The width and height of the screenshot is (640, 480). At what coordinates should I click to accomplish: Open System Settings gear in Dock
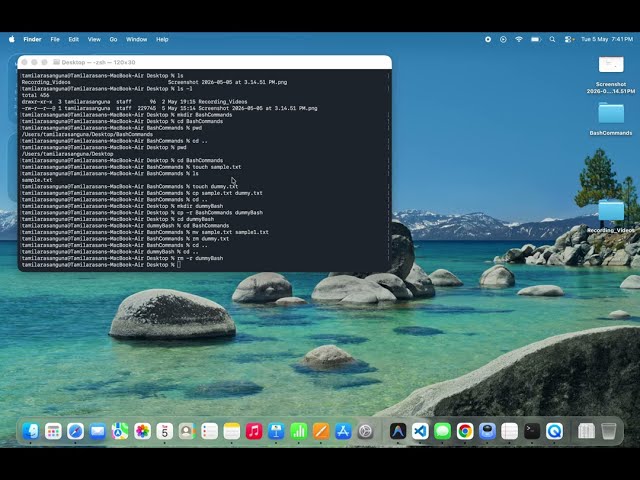tap(365, 431)
